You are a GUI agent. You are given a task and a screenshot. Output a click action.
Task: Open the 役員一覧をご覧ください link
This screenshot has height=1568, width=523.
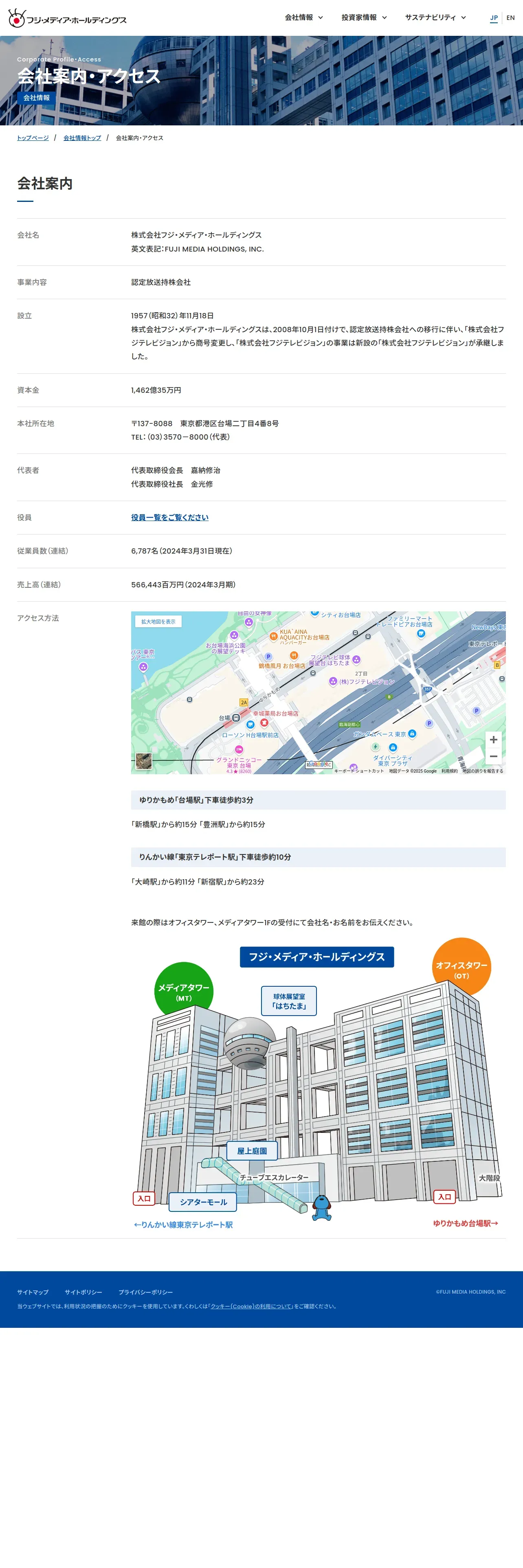tap(170, 517)
